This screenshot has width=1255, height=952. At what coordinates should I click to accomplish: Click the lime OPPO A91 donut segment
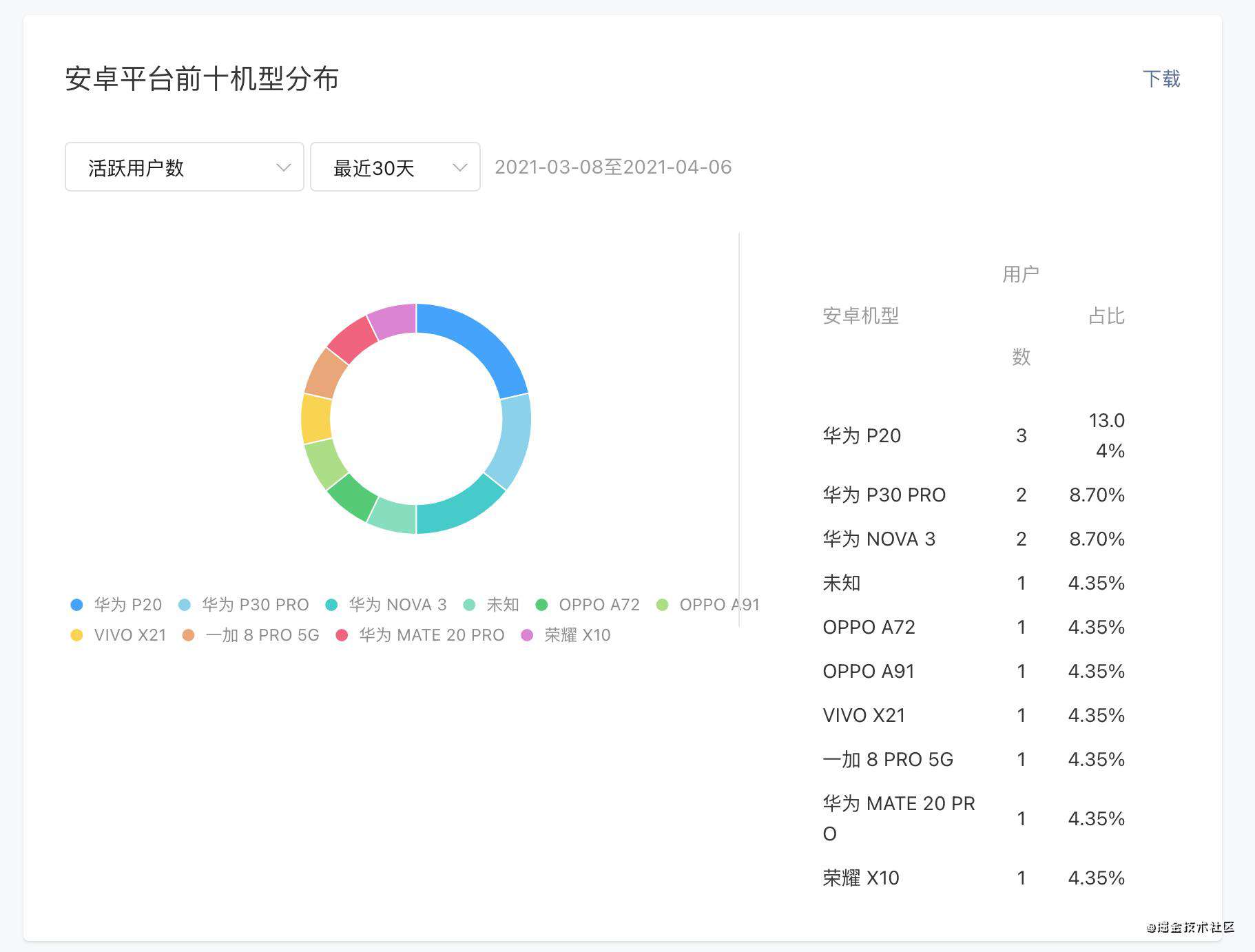coord(325,464)
